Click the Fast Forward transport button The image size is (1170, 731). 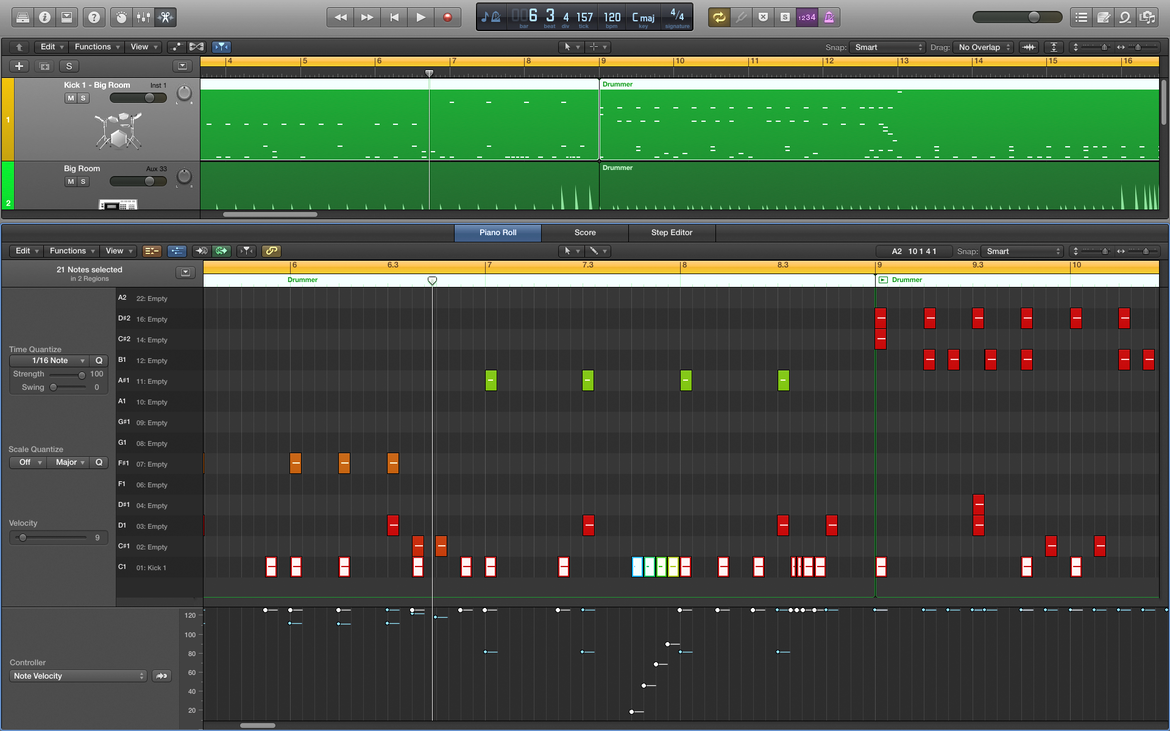pos(367,16)
